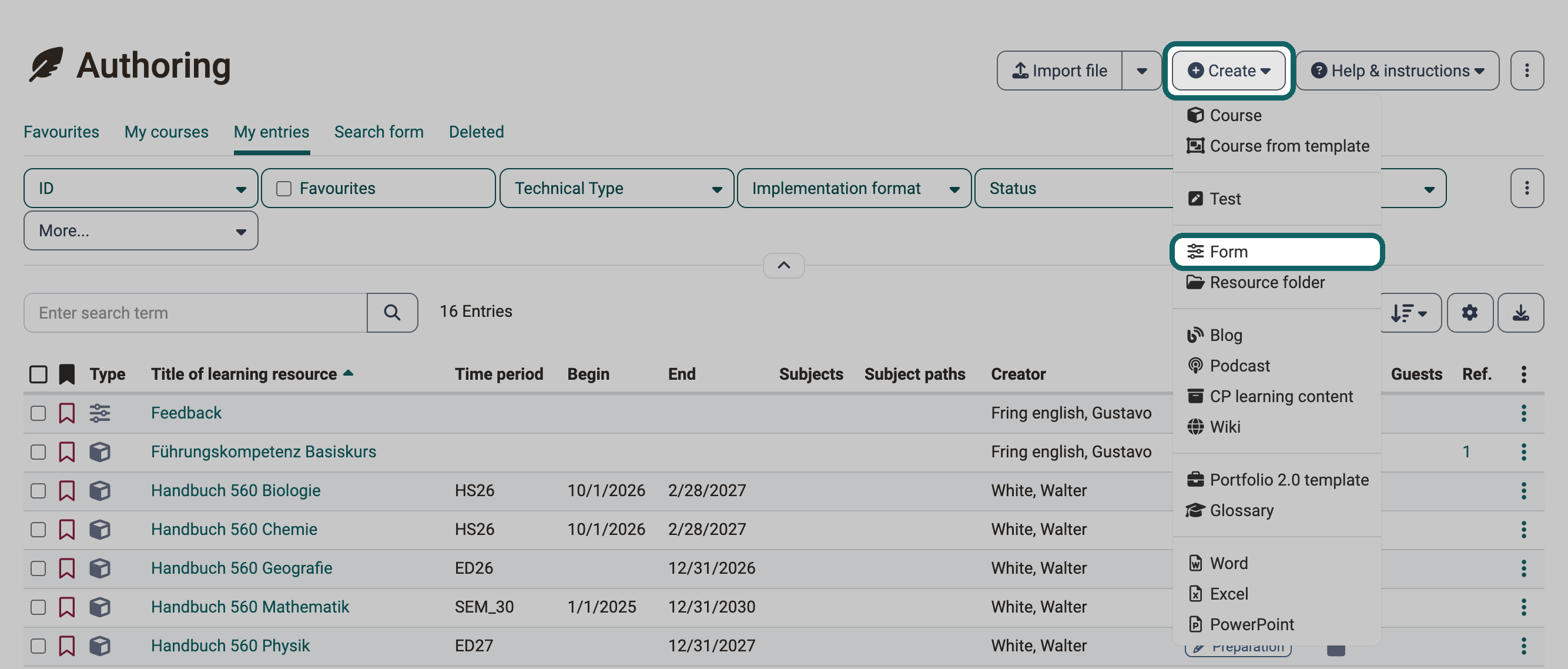
Task: Open the three-dot menu beside Help
Action: click(x=1526, y=71)
